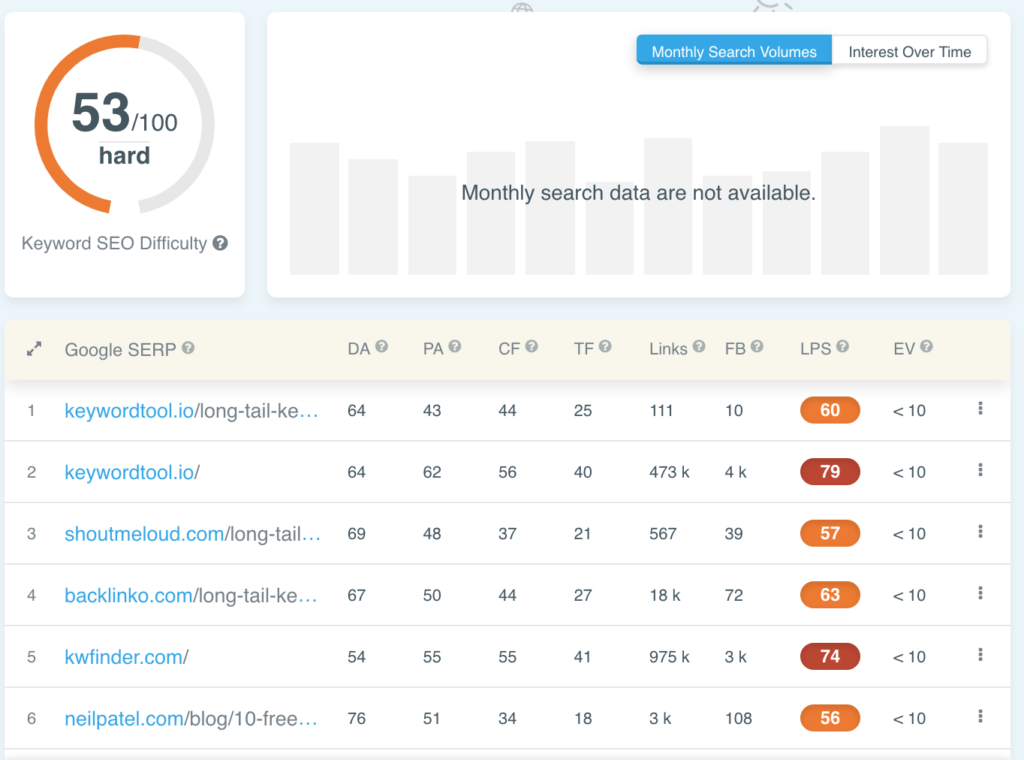Screen dimensions: 1024x760
Task: Open the shoutmeloud.com long-tail result link
Action: click(191, 533)
